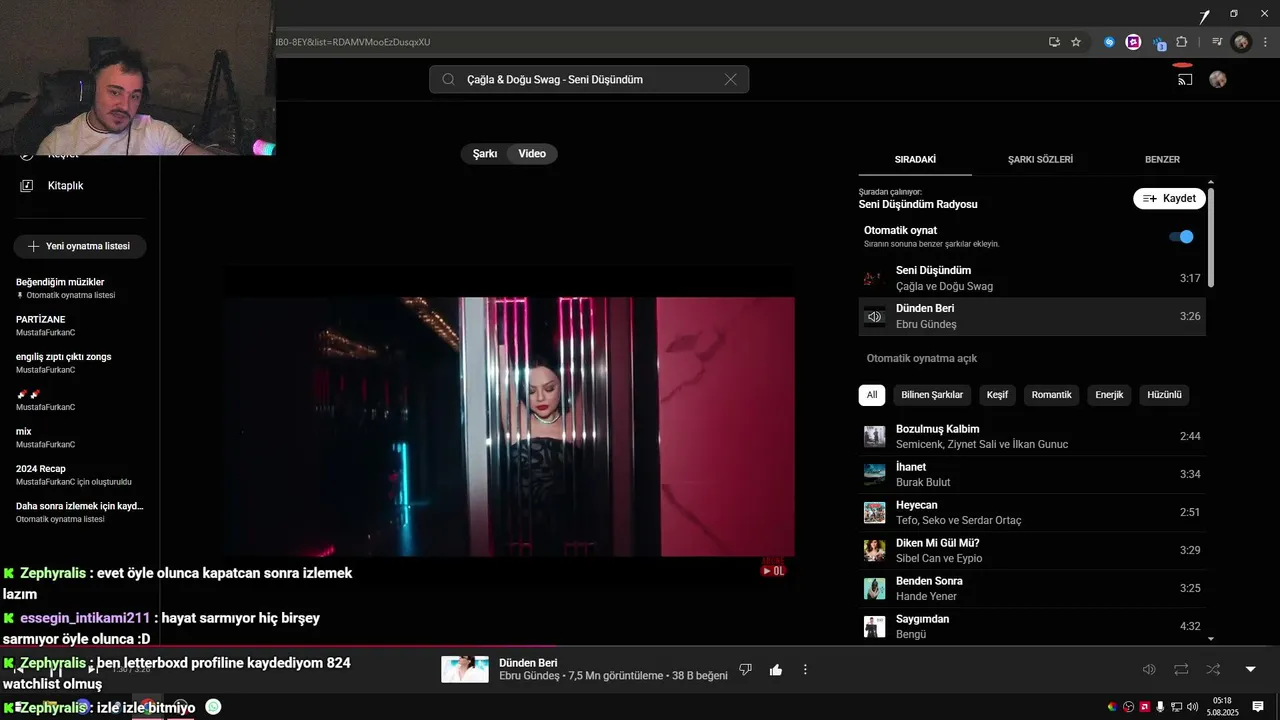Image resolution: width=1280 pixels, height=720 pixels.
Task: Open the Extensions puzzle menu
Action: click(1182, 42)
